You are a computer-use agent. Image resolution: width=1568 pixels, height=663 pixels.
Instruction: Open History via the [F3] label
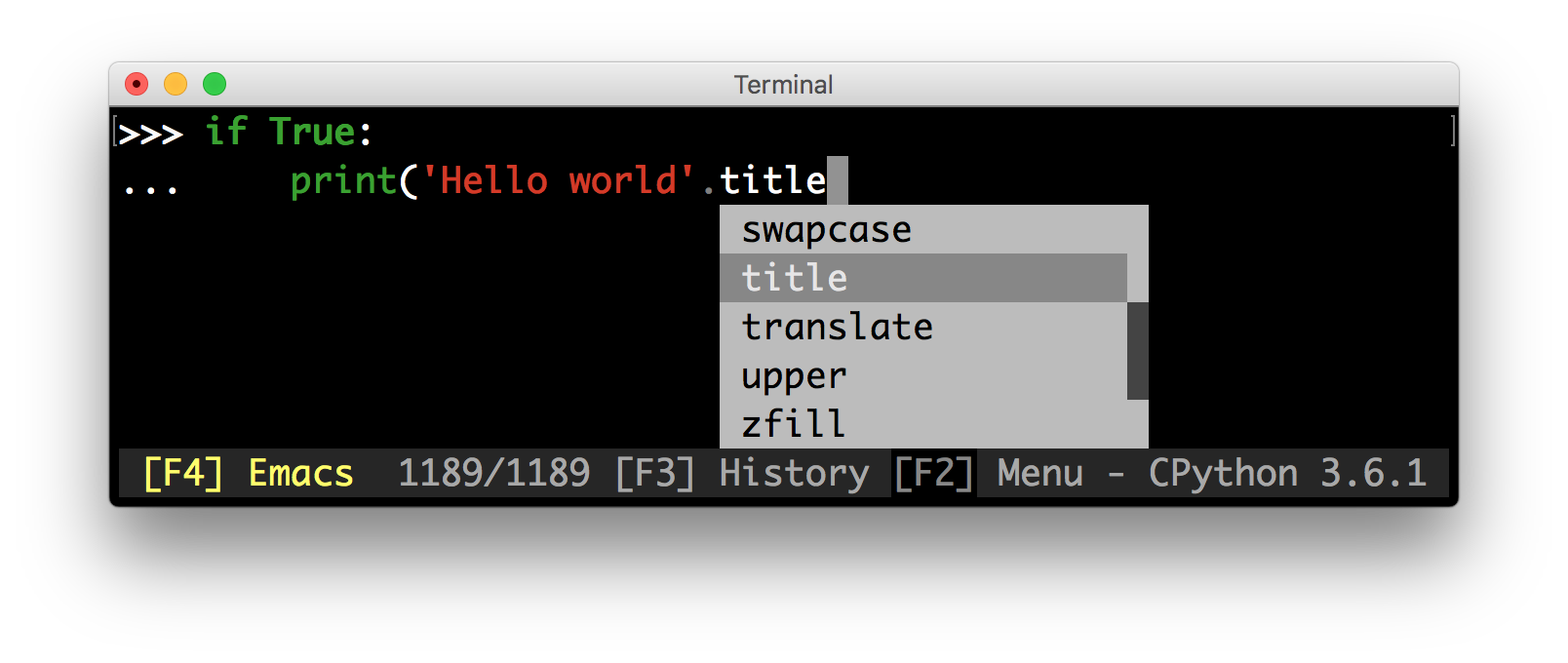click(742, 473)
